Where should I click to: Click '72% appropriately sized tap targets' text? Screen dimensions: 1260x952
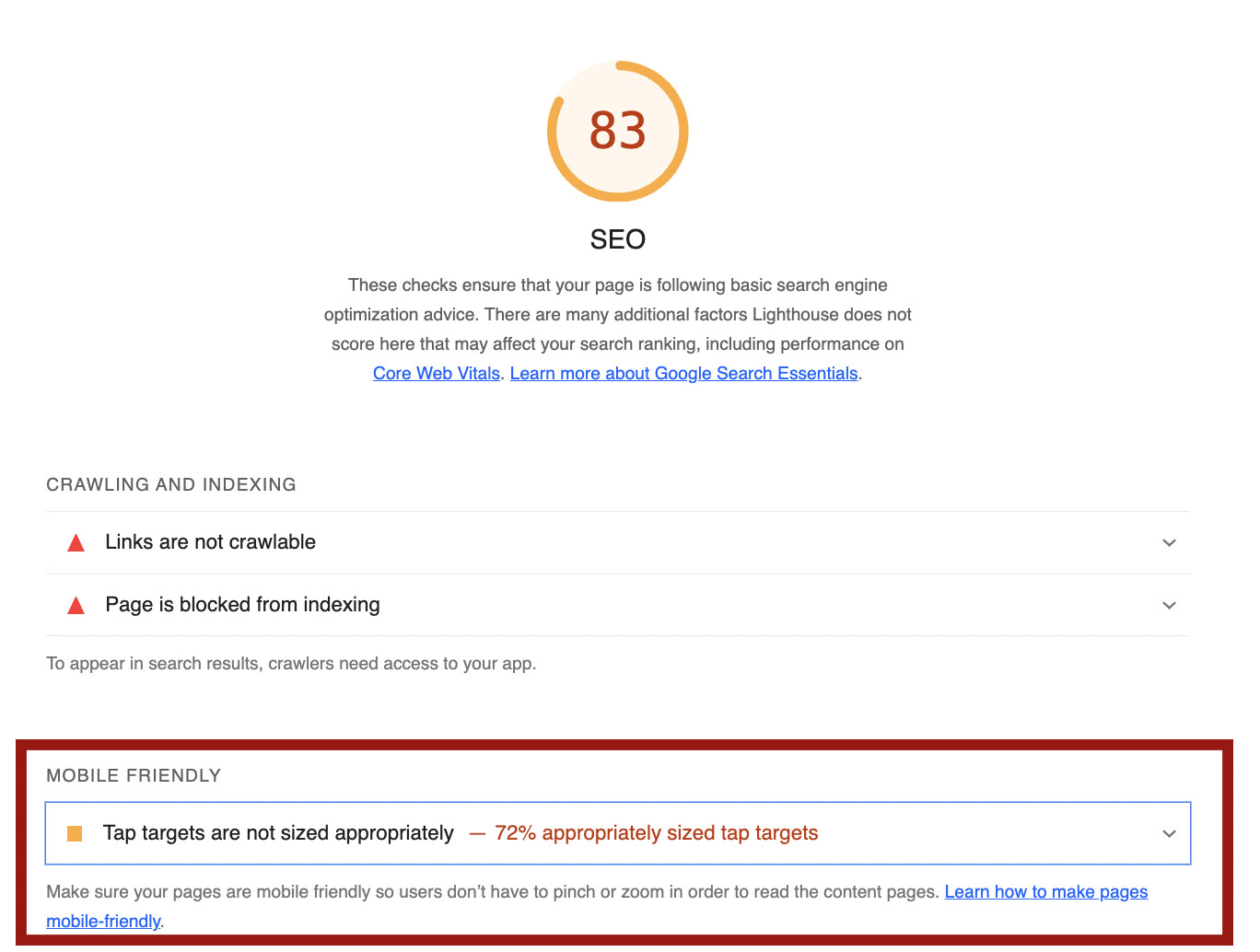(656, 833)
